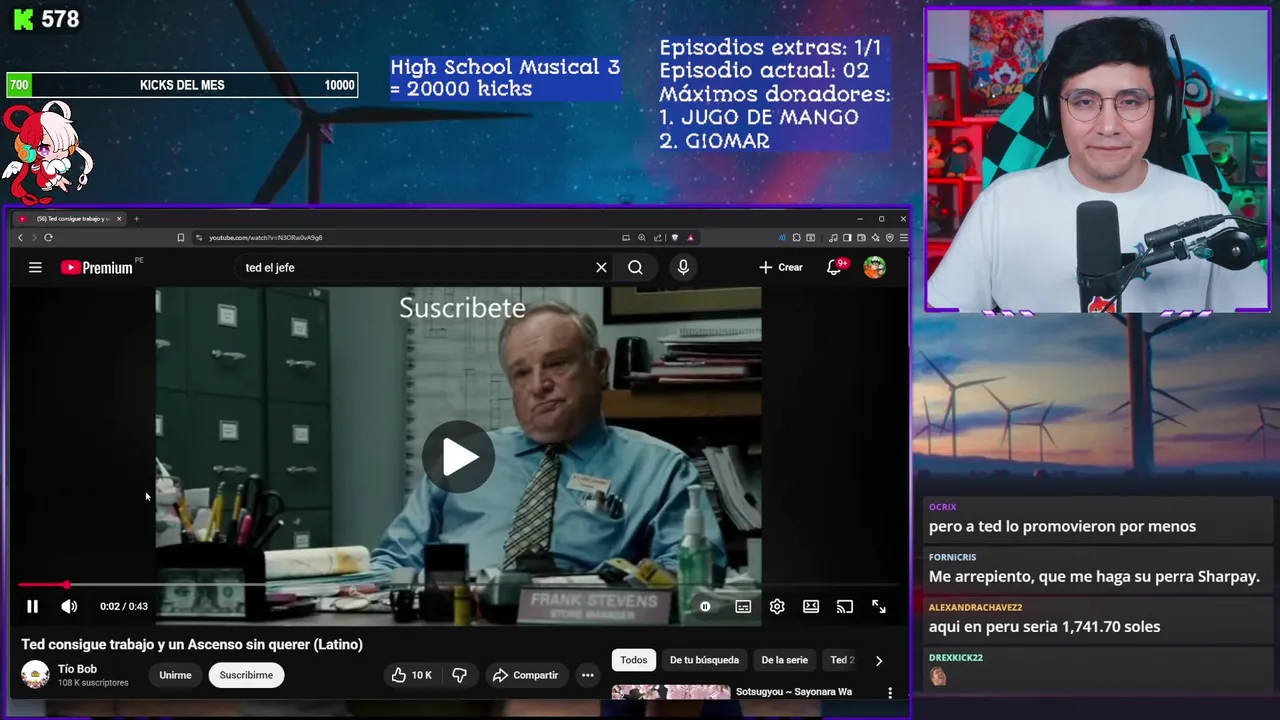1280x720 pixels.
Task: Cast the video to another device
Action: (x=845, y=606)
